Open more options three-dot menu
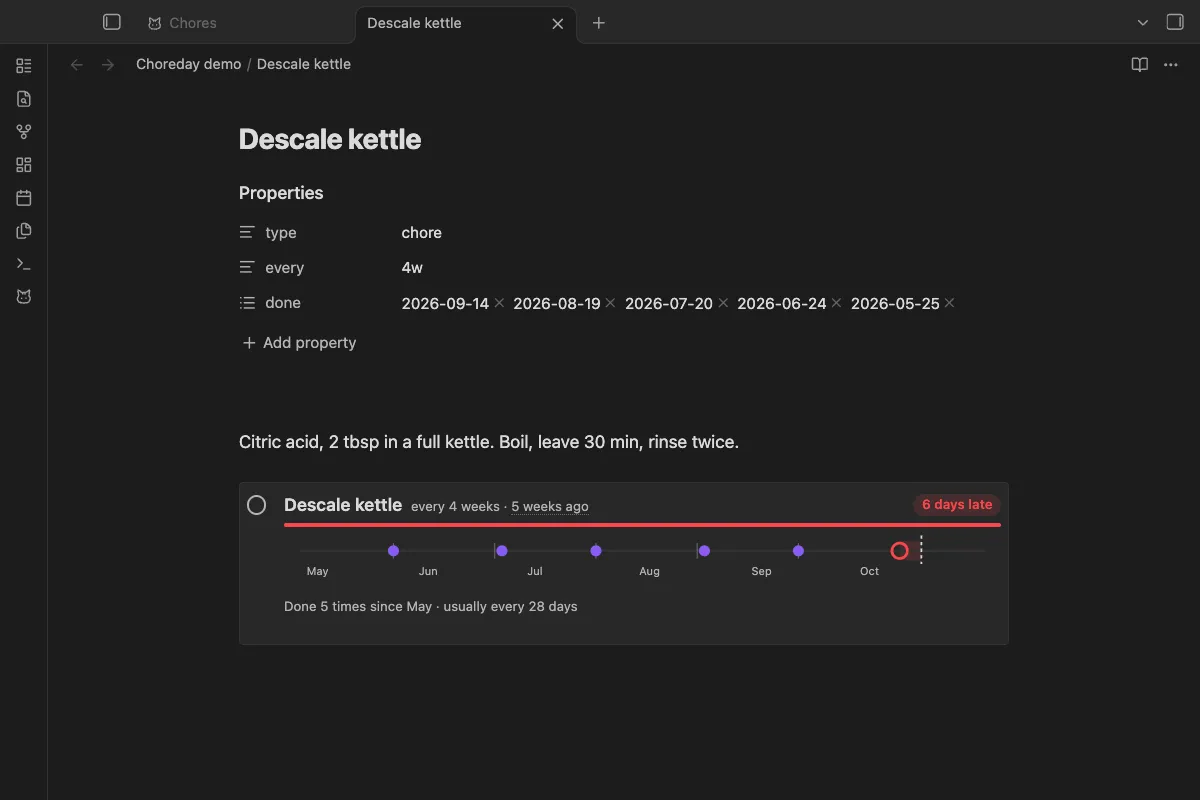Image resolution: width=1200 pixels, height=800 pixels. [1171, 64]
